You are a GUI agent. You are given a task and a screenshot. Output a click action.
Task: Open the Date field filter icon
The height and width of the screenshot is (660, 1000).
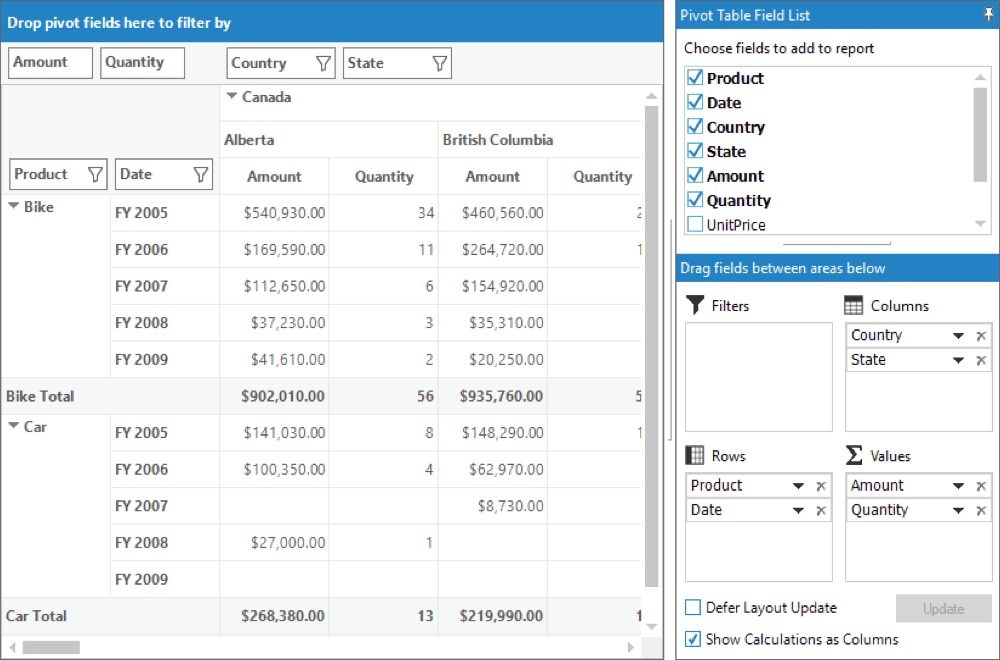[201, 175]
